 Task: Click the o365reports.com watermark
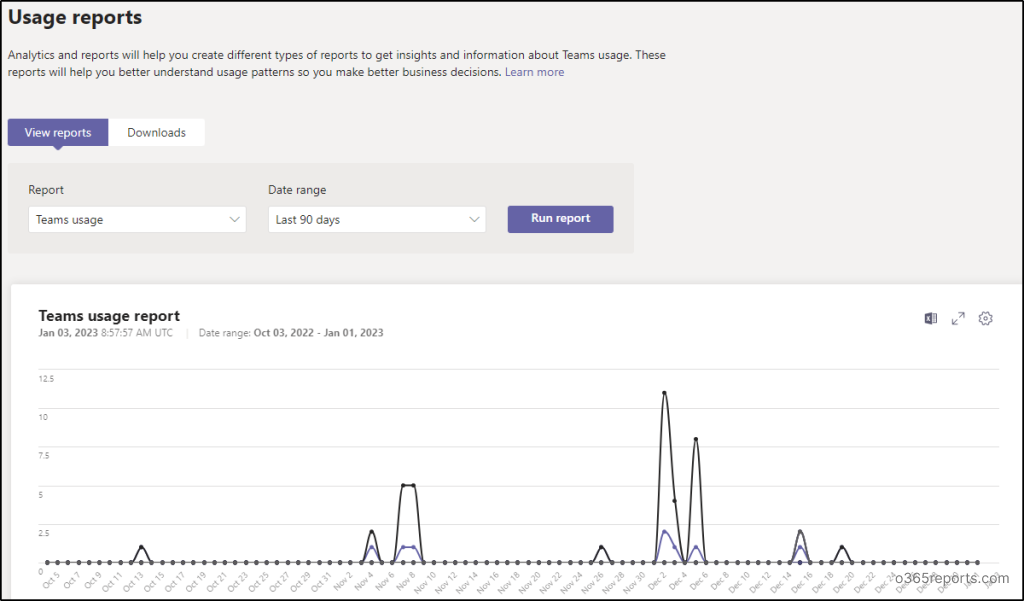coord(954,578)
